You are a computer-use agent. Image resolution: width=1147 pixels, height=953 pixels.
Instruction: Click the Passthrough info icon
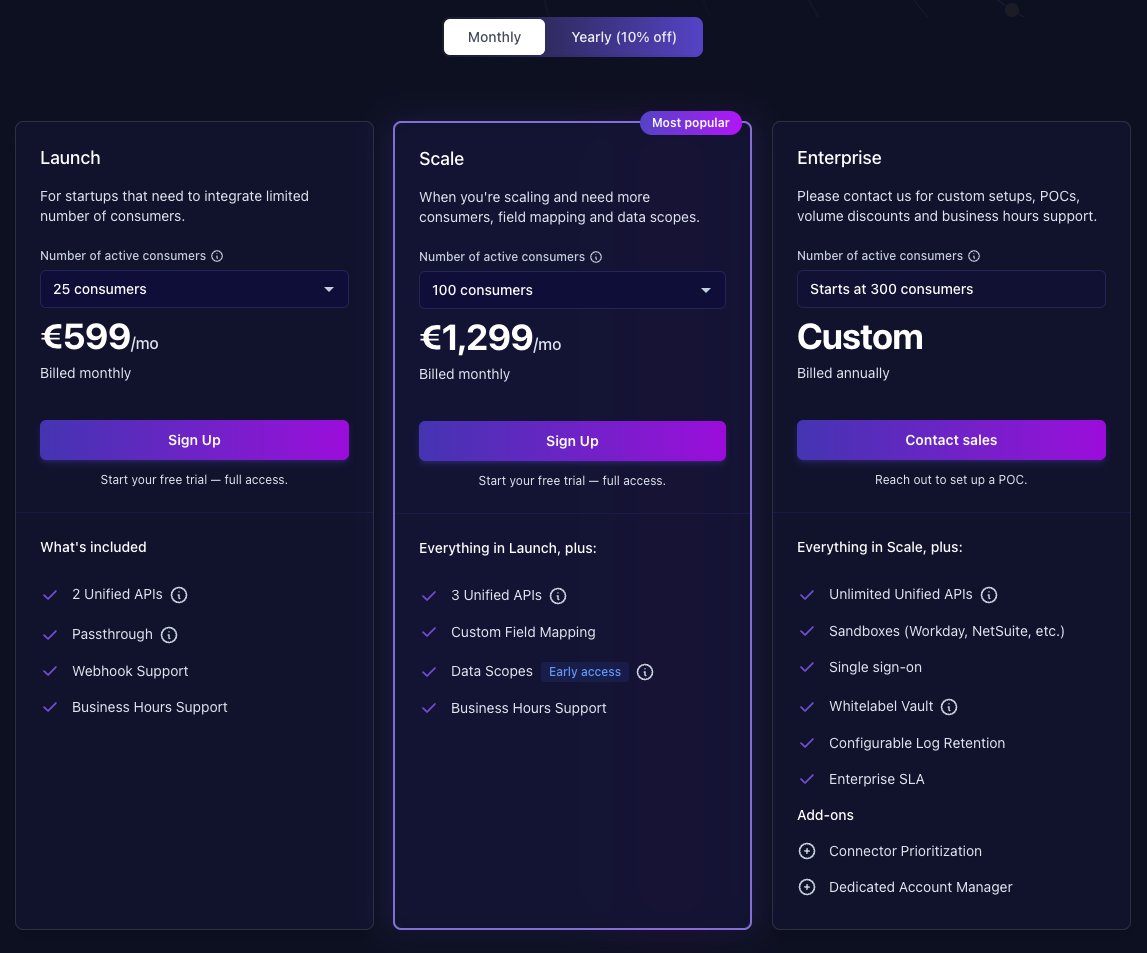168,634
